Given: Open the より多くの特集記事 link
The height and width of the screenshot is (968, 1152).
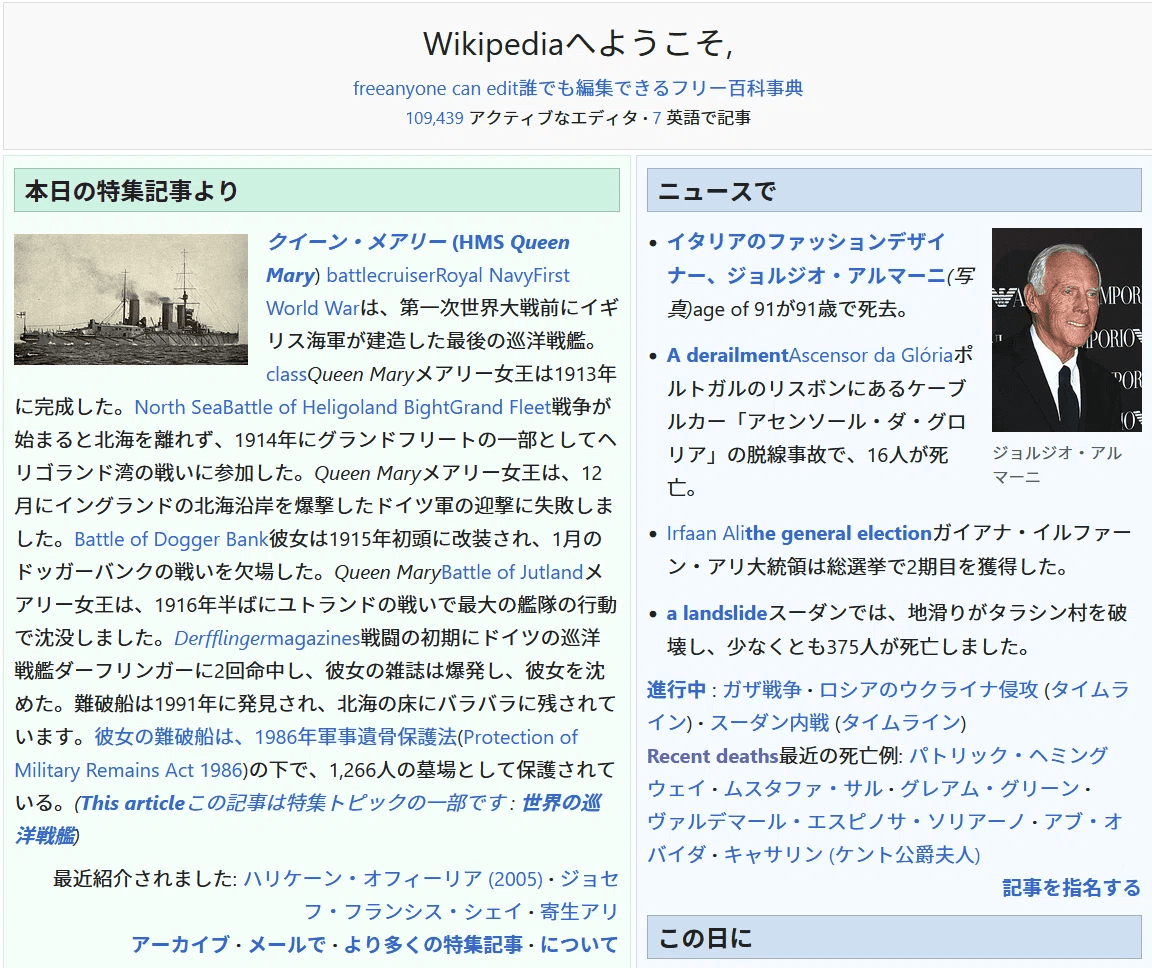Looking at the screenshot, I should (433, 944).
